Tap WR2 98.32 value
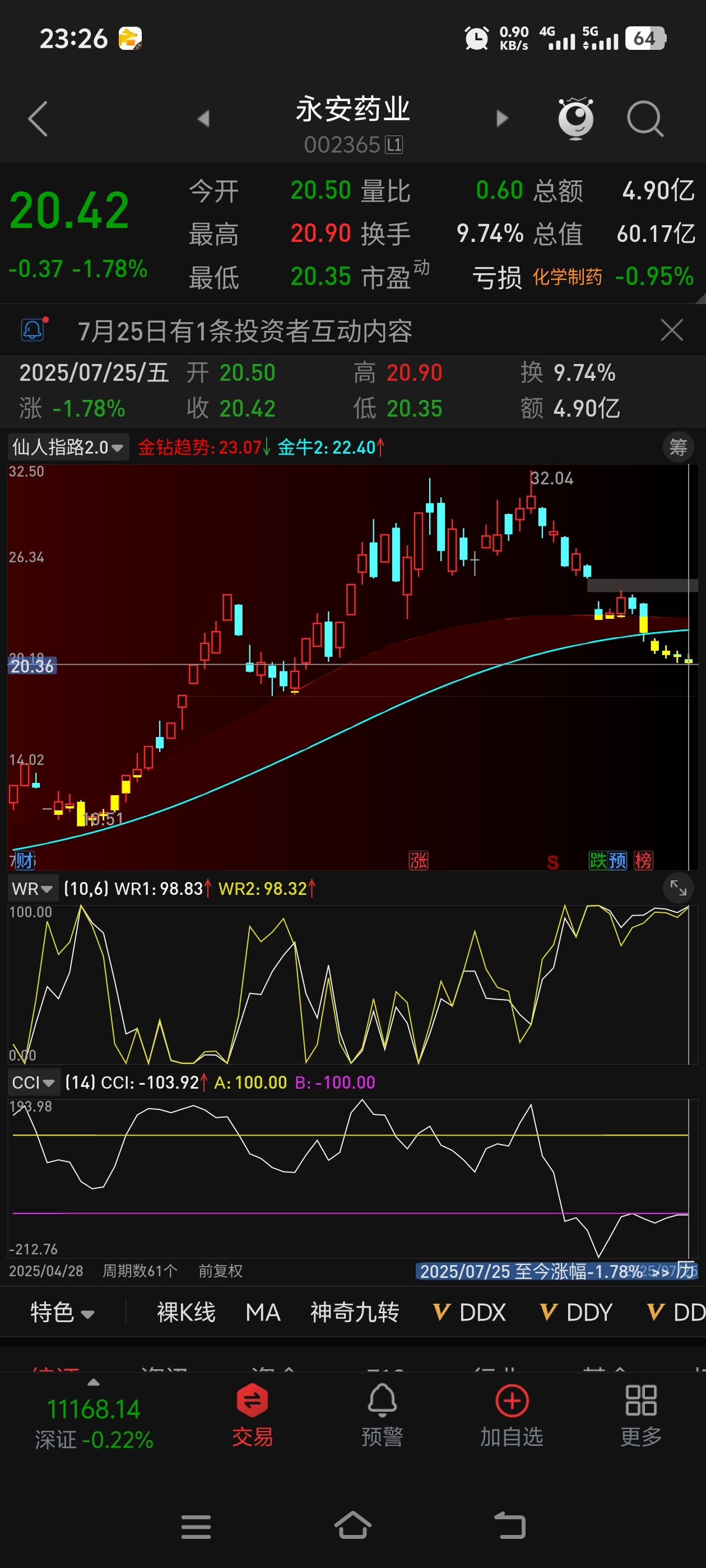Image resolution: width=706 pixels, height=1568 pixels. pos(267,889)
